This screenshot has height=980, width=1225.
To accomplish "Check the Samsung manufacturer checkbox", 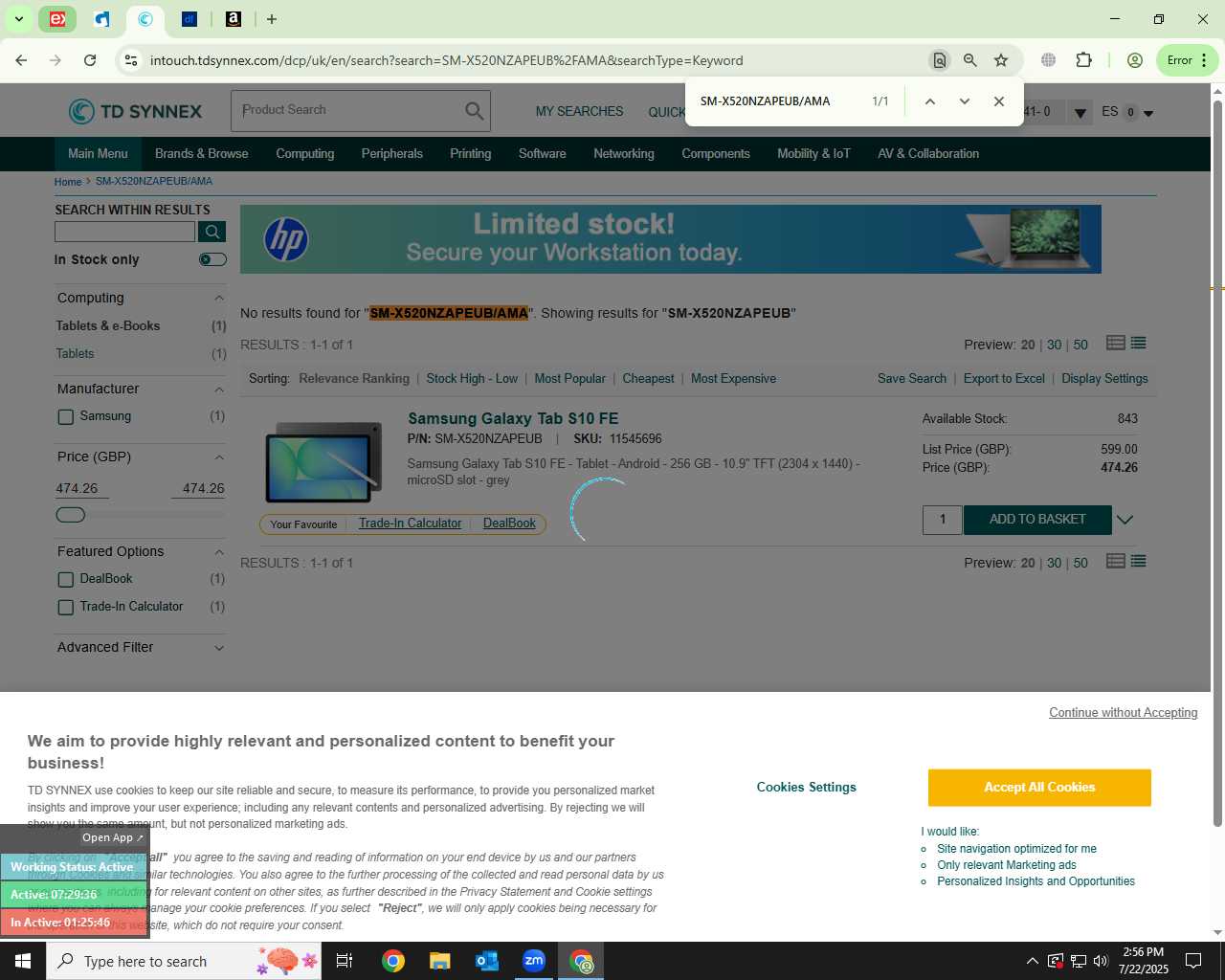I will click(x=66, y=416).
